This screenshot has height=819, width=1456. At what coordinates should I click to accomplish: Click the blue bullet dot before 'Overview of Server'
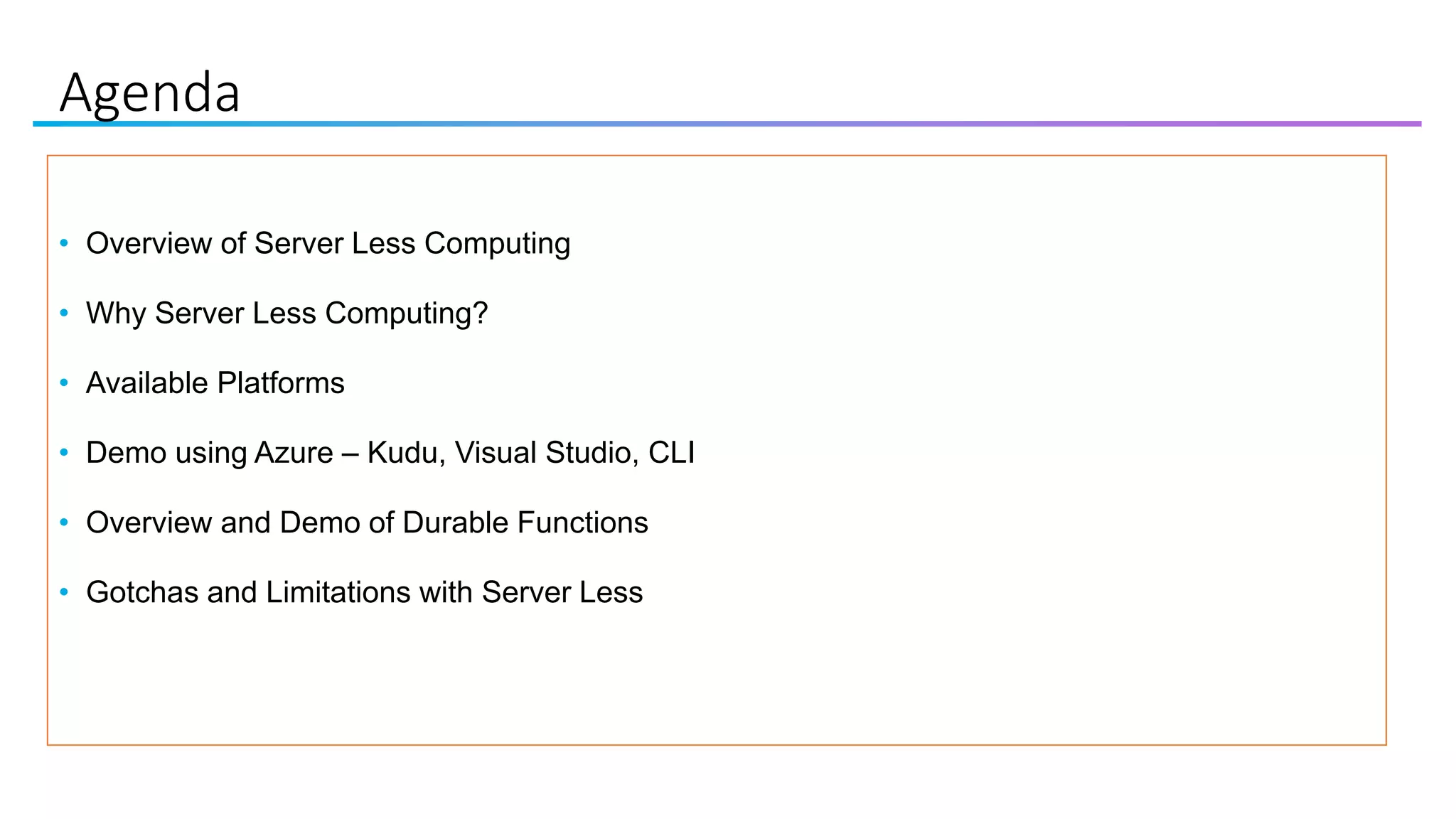(x=64, y=243)
